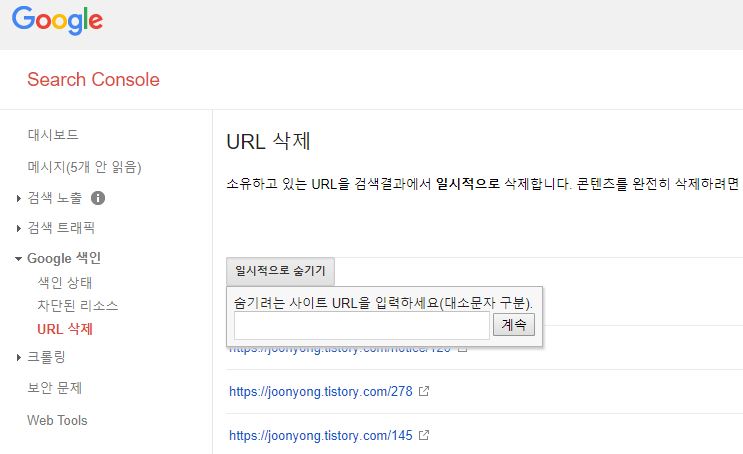Collapse the Google 색인 section arrow
The image size is (743, 454).
(18, 259)
